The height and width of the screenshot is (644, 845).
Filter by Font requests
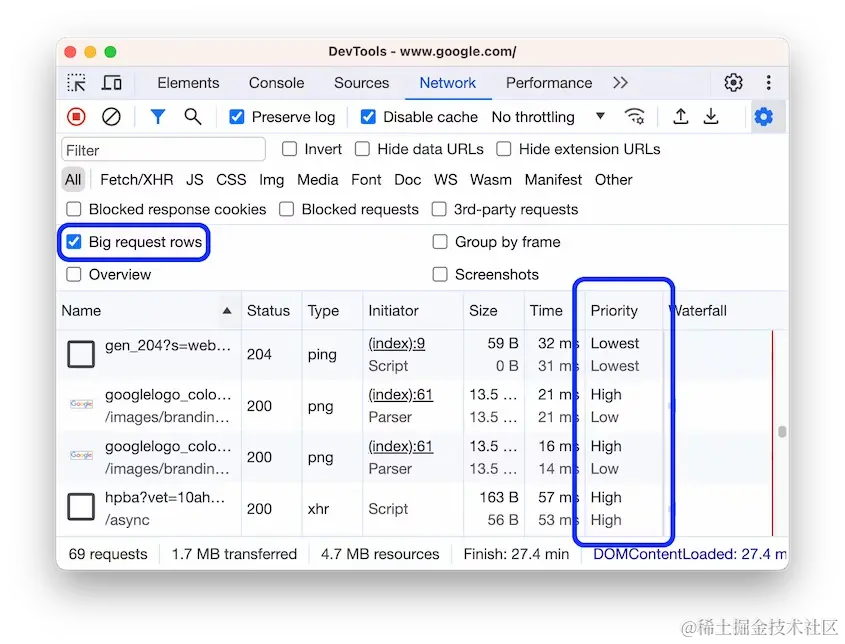point(366,179)
